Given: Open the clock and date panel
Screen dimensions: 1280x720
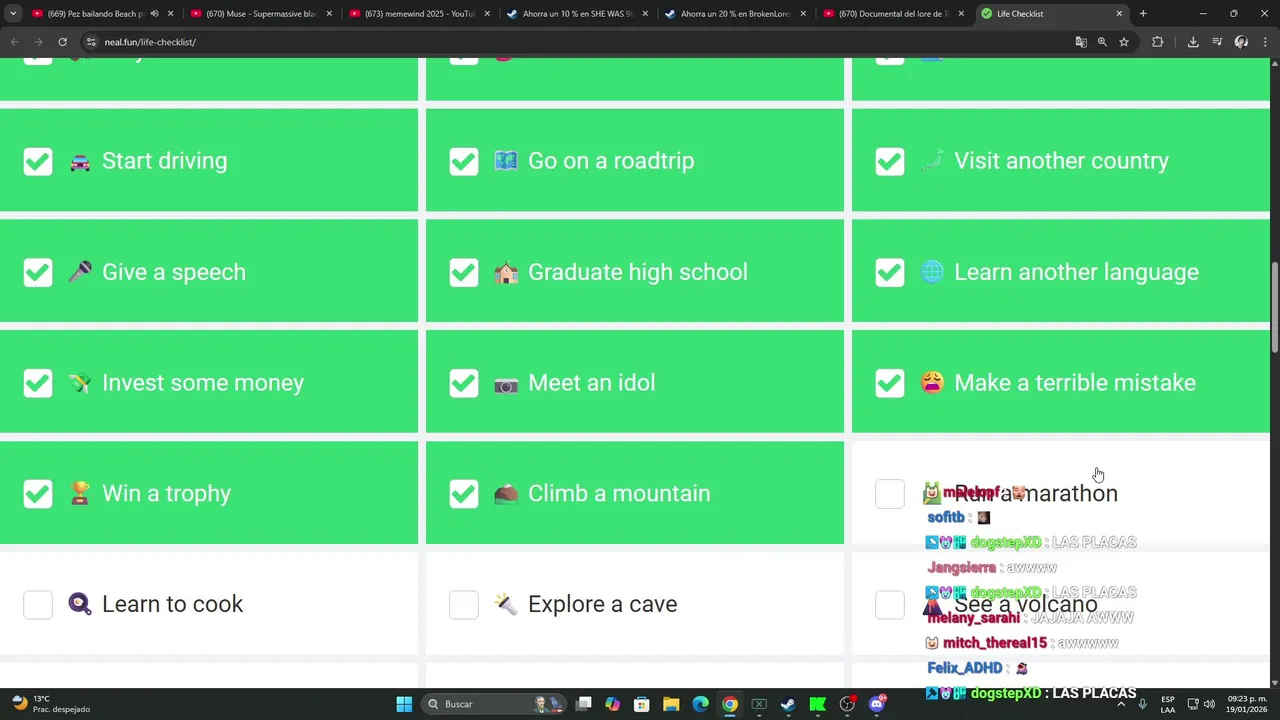Looking at the screenshot, I should click(x=1247, y=704).
